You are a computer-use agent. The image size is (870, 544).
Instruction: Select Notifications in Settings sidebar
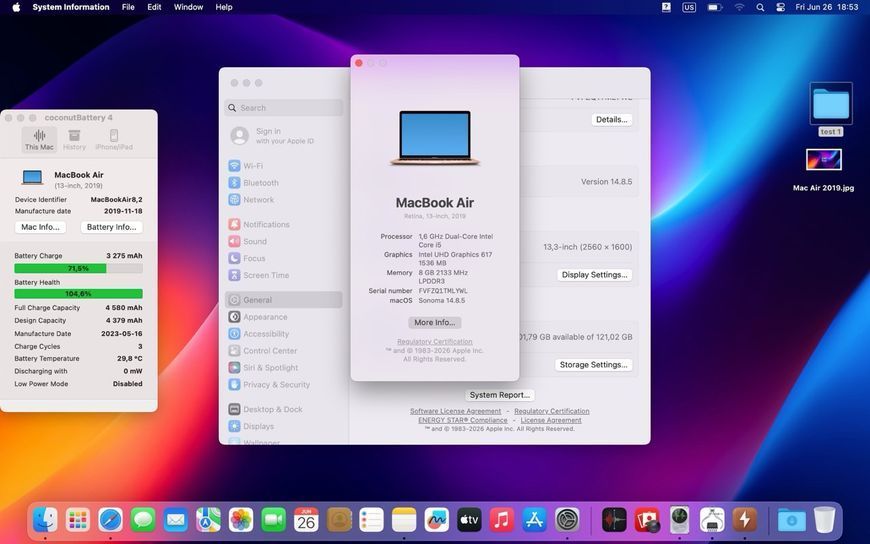(x=259, y=224)
